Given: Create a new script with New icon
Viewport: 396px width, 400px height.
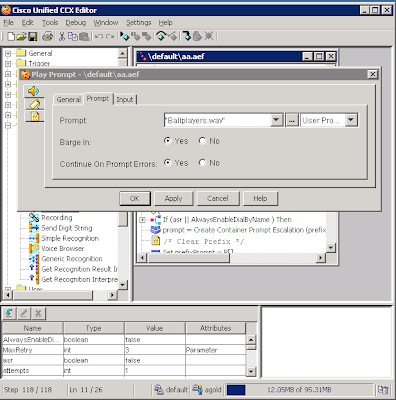Looking at the screenshot, I should pyautogui.click(x=11, y=36).
